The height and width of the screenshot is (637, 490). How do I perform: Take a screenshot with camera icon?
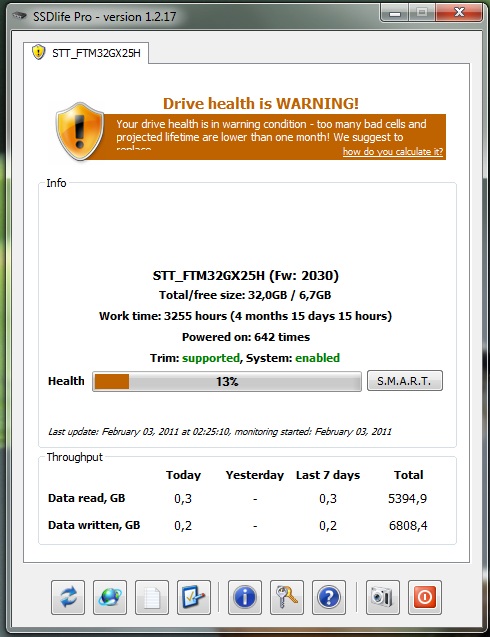pos(383,597)
